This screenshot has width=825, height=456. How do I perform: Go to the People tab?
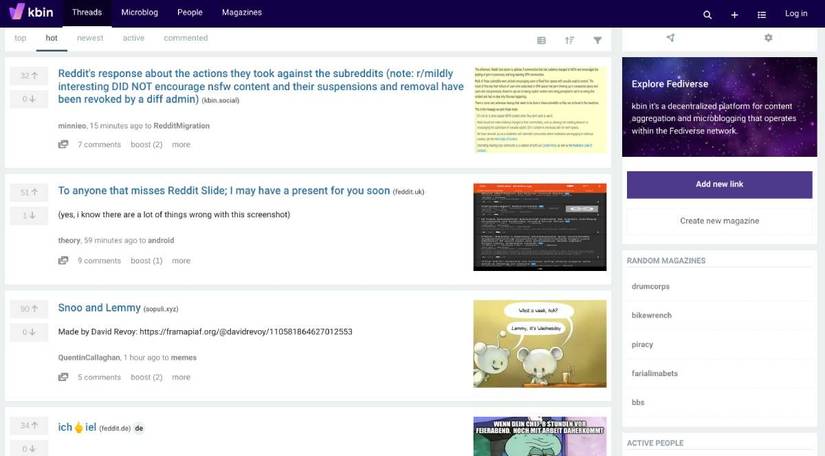click(x=190, y=13)
